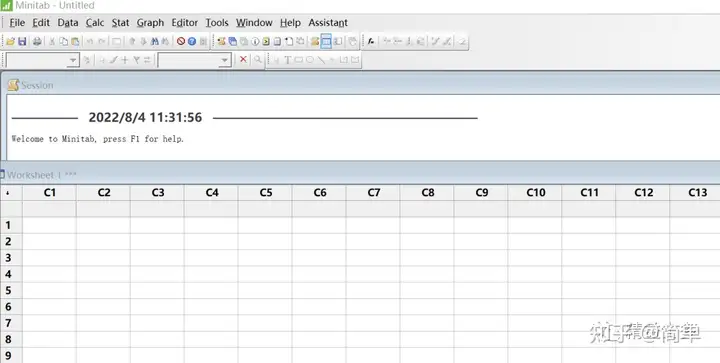Click the Show History icon
The image size is (720, 363).
(x=266, y=41)
